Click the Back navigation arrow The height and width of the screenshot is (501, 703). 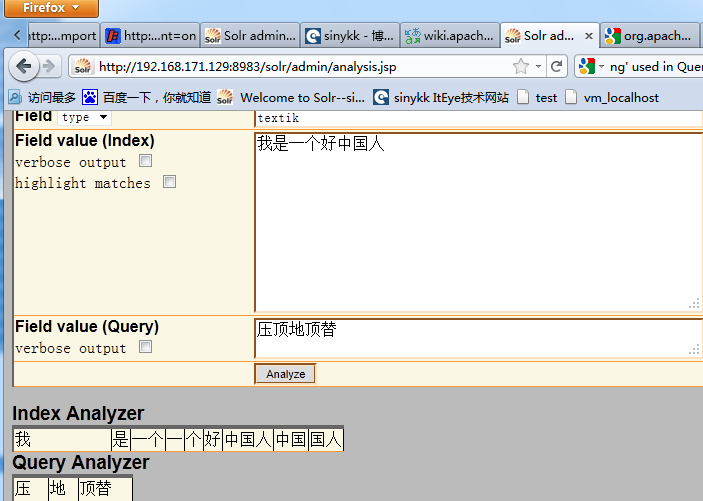tap(23, 67)
